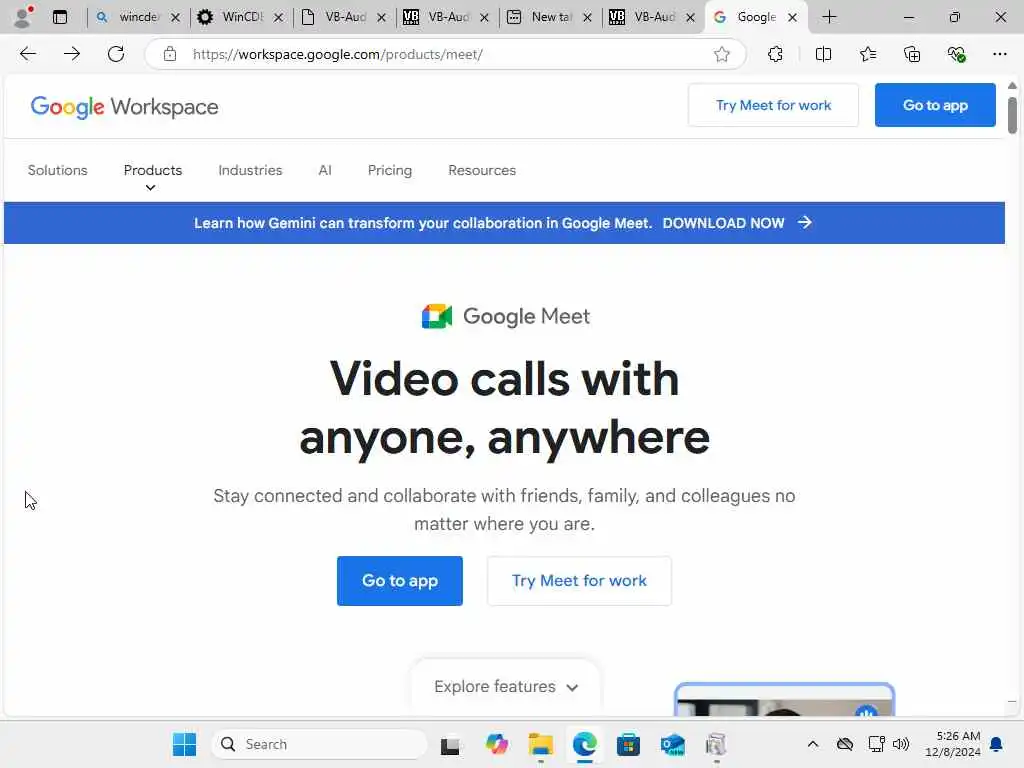View site information lock icon
This screenshot has width=1024, height=768.
point(170,54)
